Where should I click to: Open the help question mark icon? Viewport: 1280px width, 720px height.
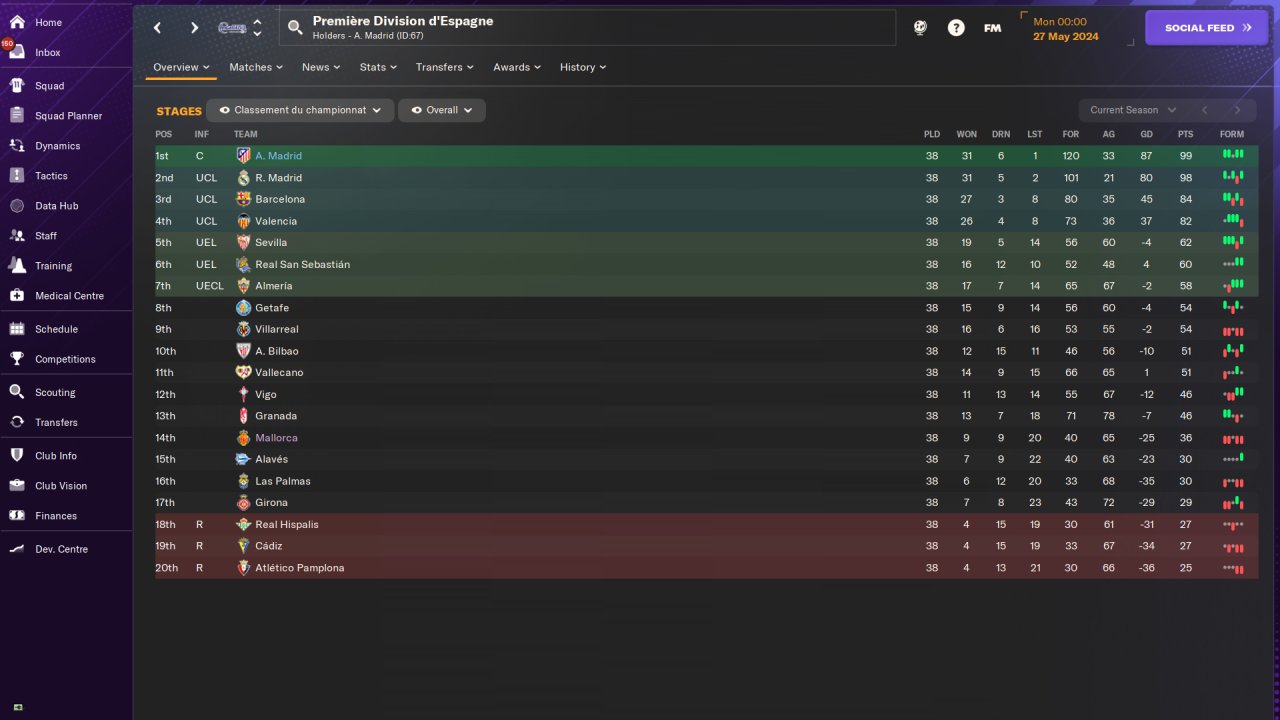click(x=956, y=28)
